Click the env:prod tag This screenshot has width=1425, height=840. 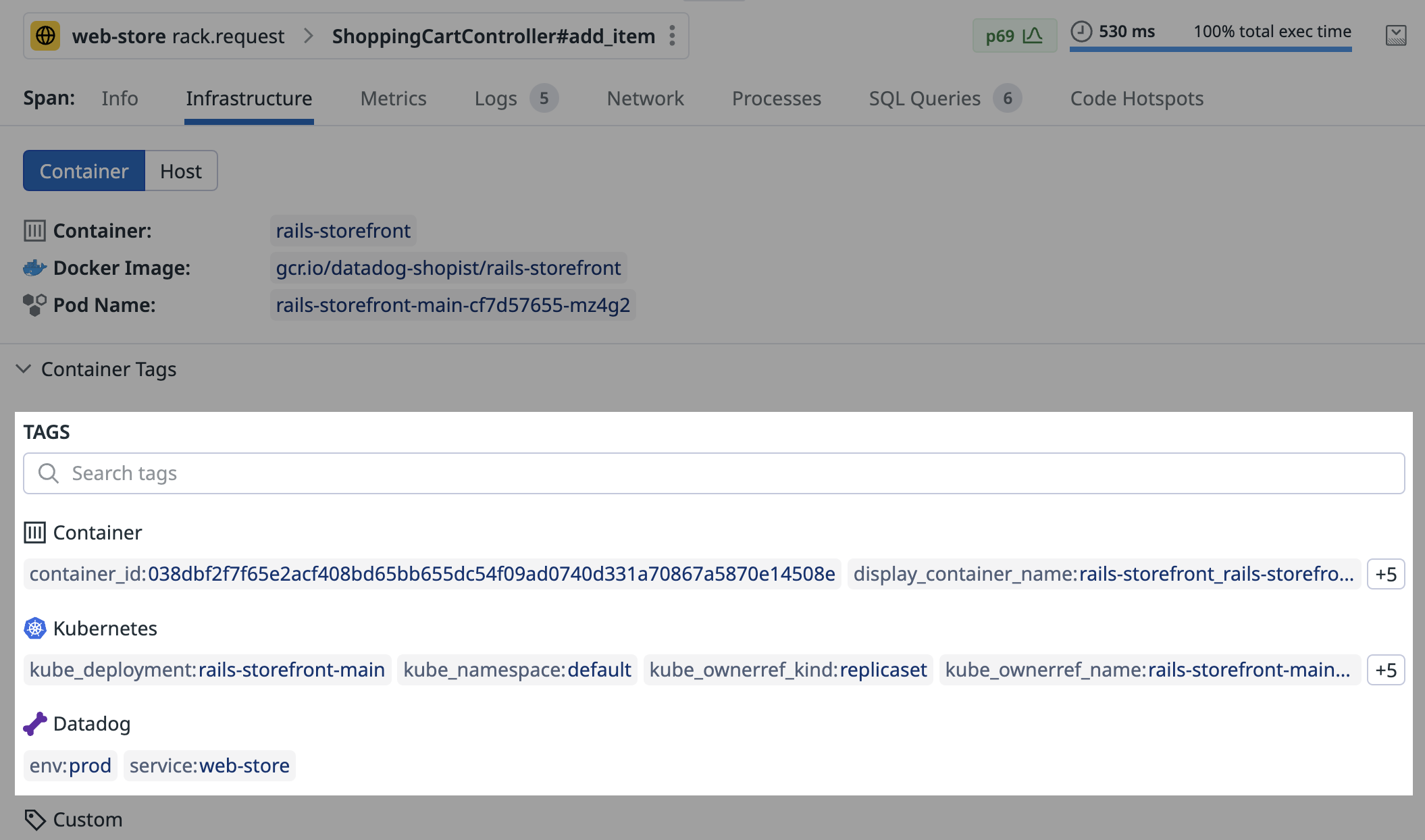(x=70, y=766)
